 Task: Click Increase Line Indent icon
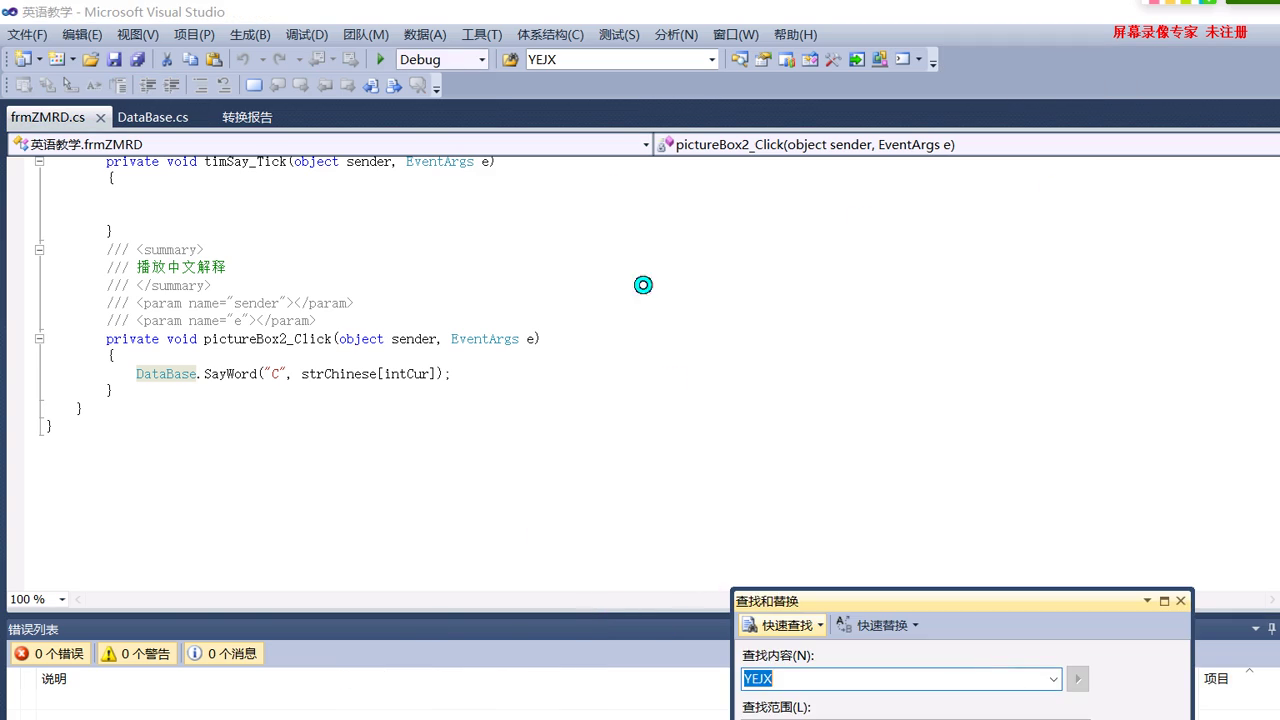click(171, 86)
